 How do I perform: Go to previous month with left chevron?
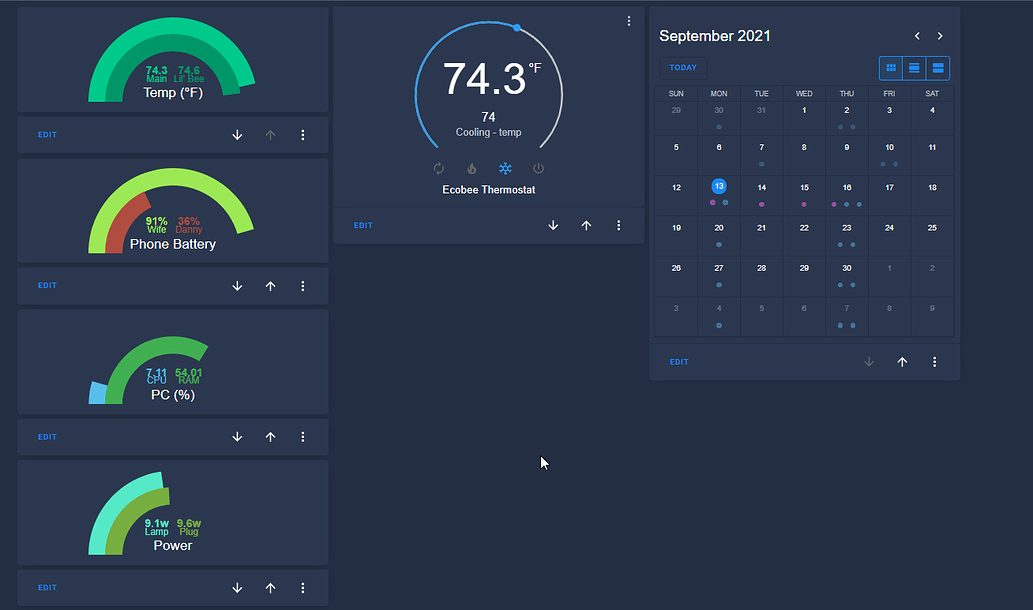tap(917, 35)
